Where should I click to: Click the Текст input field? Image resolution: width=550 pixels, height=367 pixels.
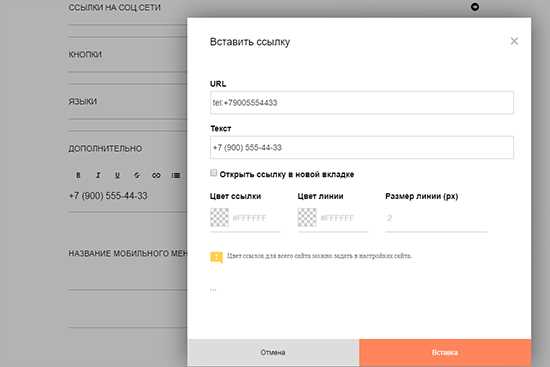tap(362, 147)
